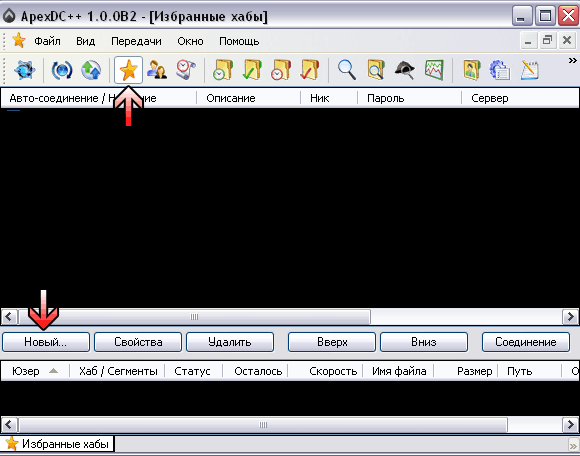Open Public Hubs via the blue globe icon
The image size is (580, 456).
tap(25, 70)
